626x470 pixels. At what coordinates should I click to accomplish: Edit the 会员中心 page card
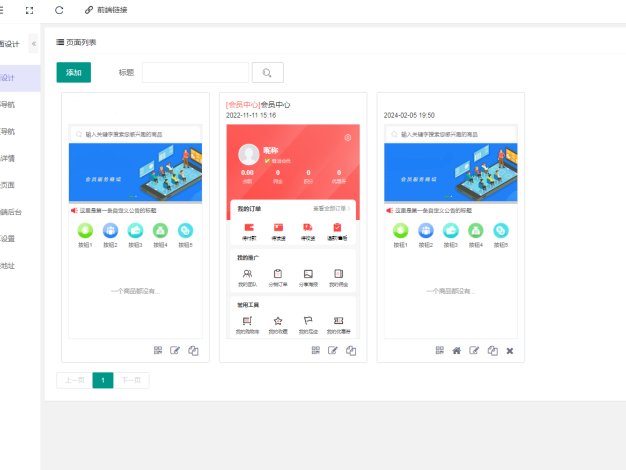pos(333,350)
